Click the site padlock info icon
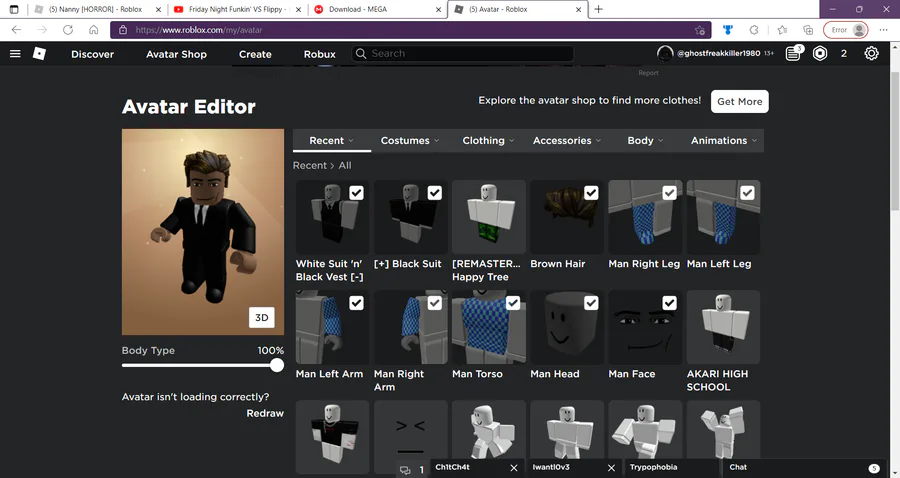 point(123,30)
